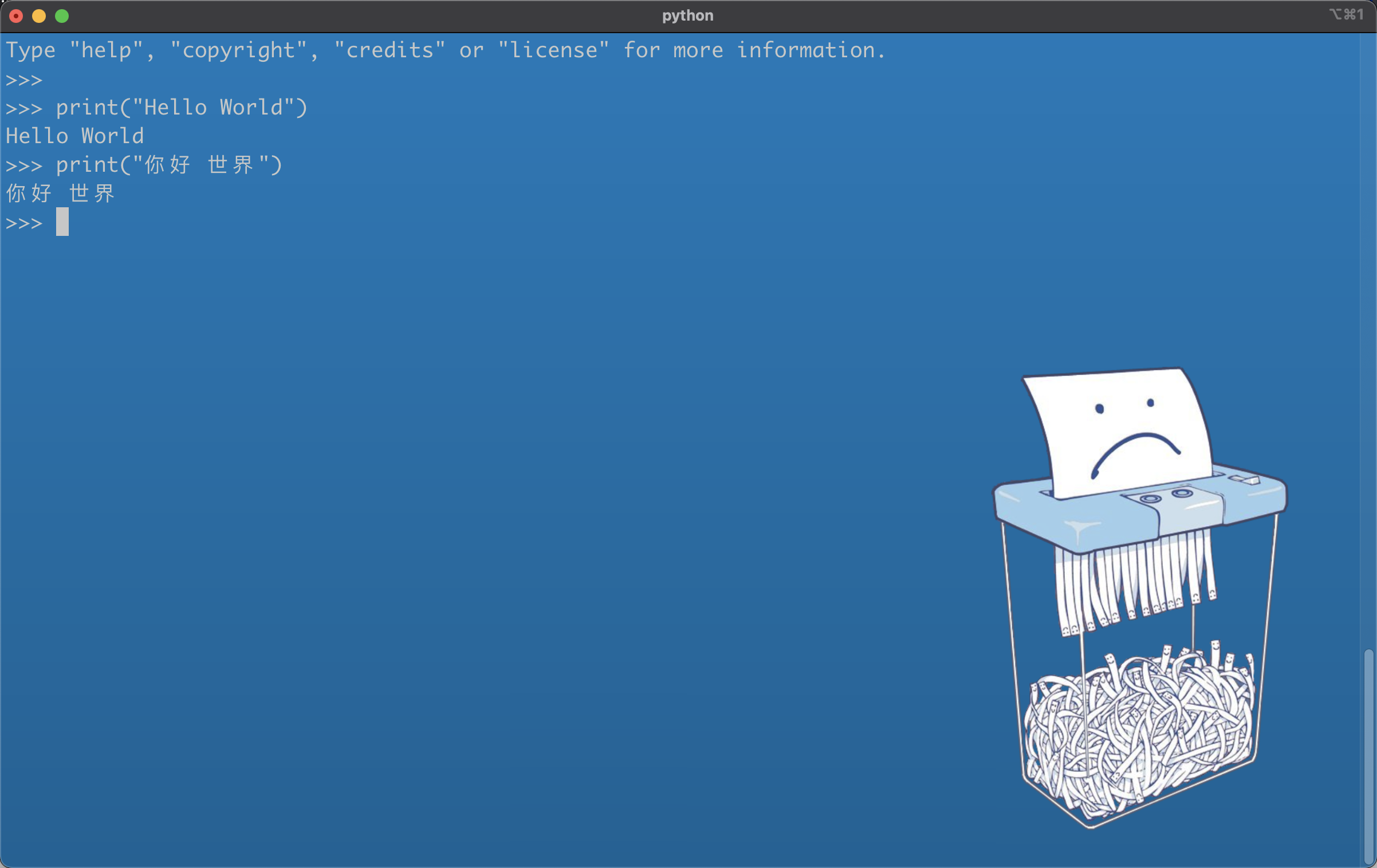Click the print("Hello World") command line
This screenshot has height=868, width=1377.
(157, 108)
